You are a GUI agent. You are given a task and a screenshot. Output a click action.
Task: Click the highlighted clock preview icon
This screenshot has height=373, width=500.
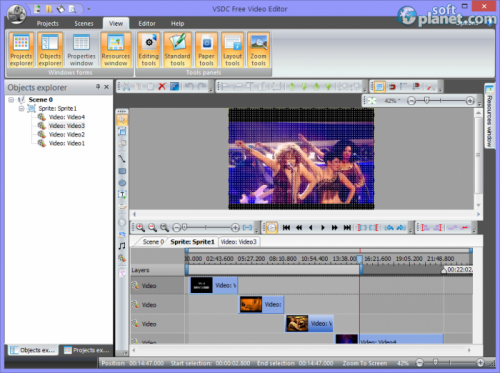pos(272,228)
